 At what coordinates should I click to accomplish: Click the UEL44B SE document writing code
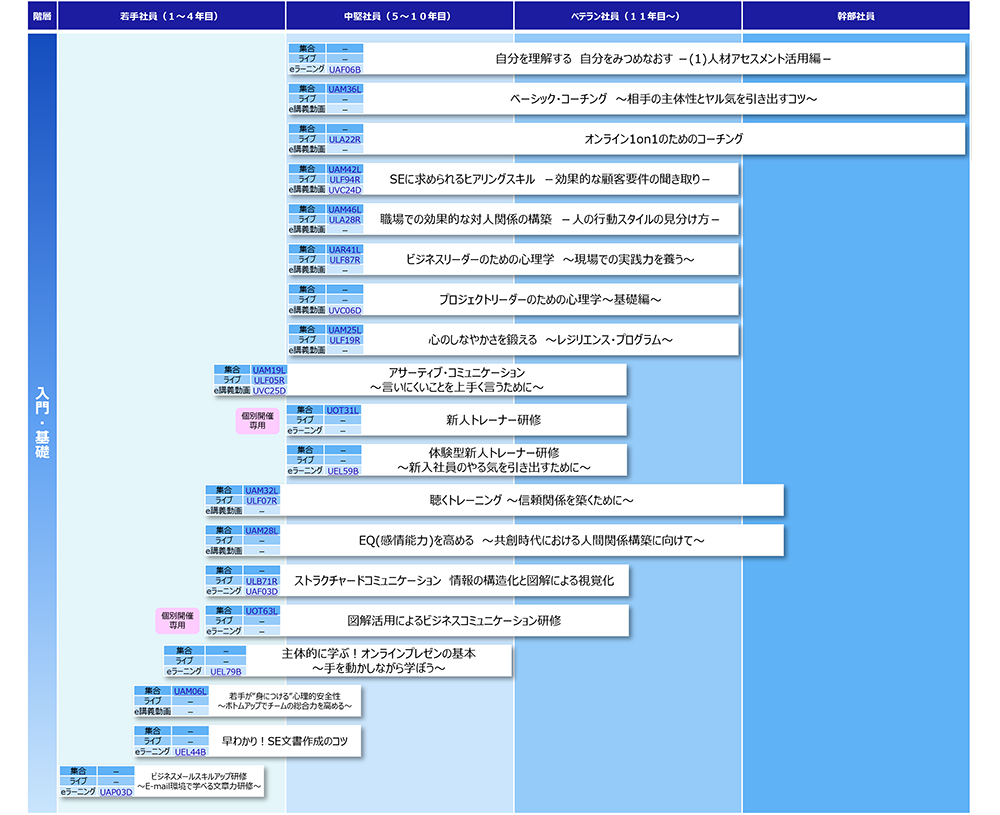pyautogui.click(x=190, y=751)
